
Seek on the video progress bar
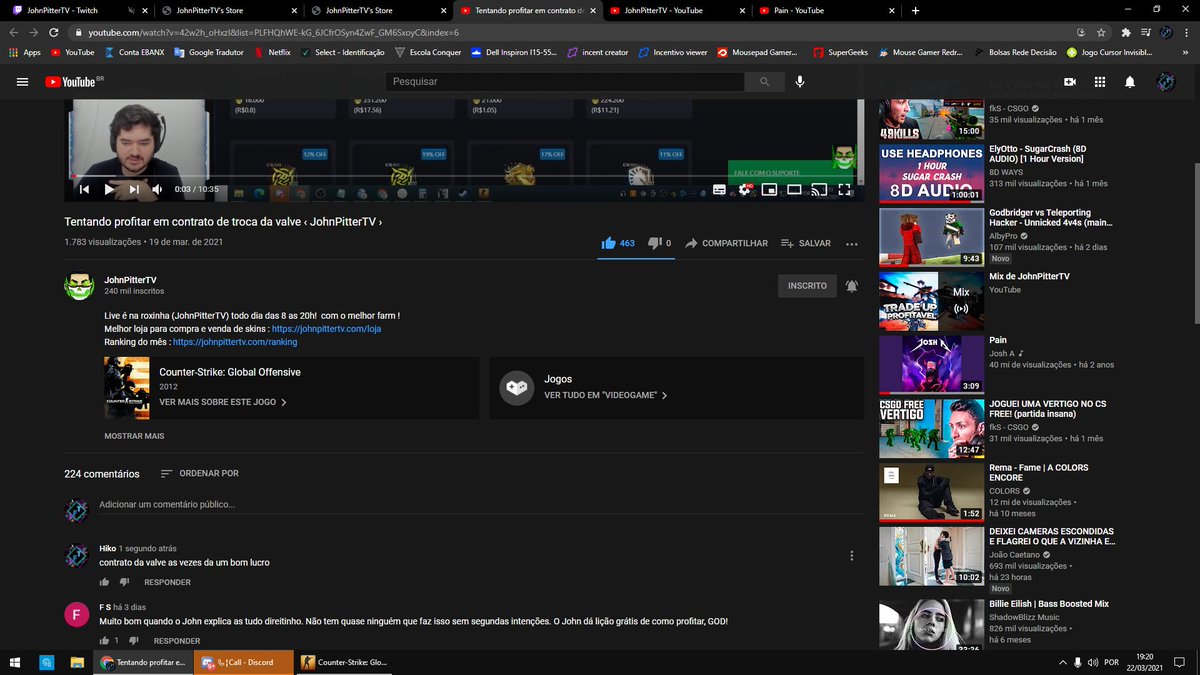pyautogui.click(x=464, y=176)
